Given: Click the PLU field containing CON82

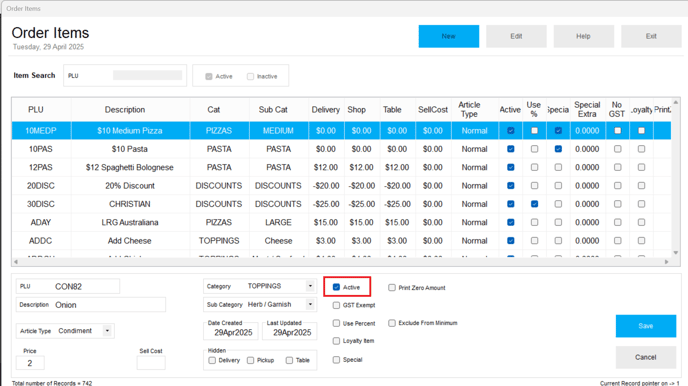Looking at the screenshot, I should (x=68, y=286).
